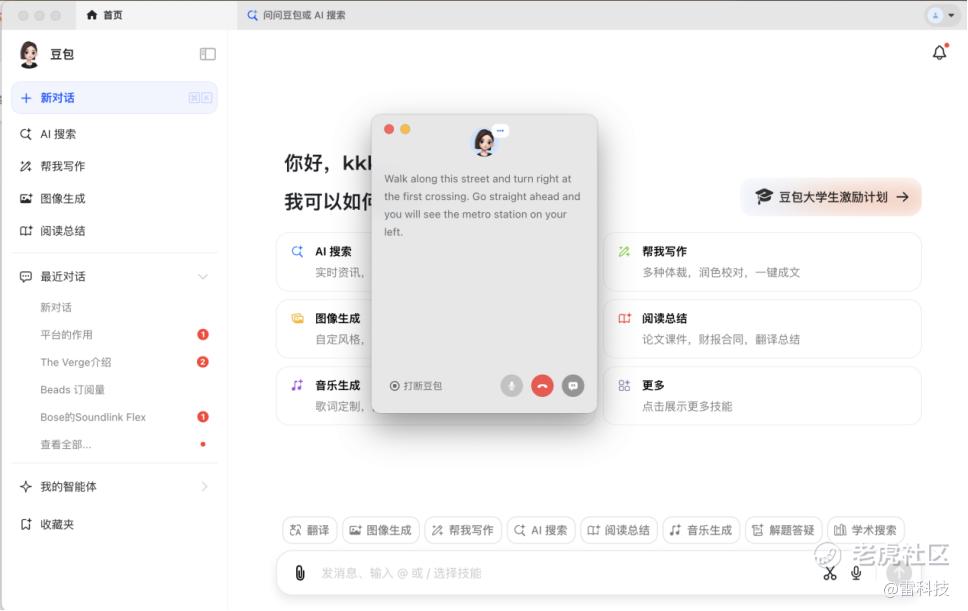Click the scissors screenshot icon
Image resolution: width=968 pixels, height=611 pixels.
[x=830, y=573]
